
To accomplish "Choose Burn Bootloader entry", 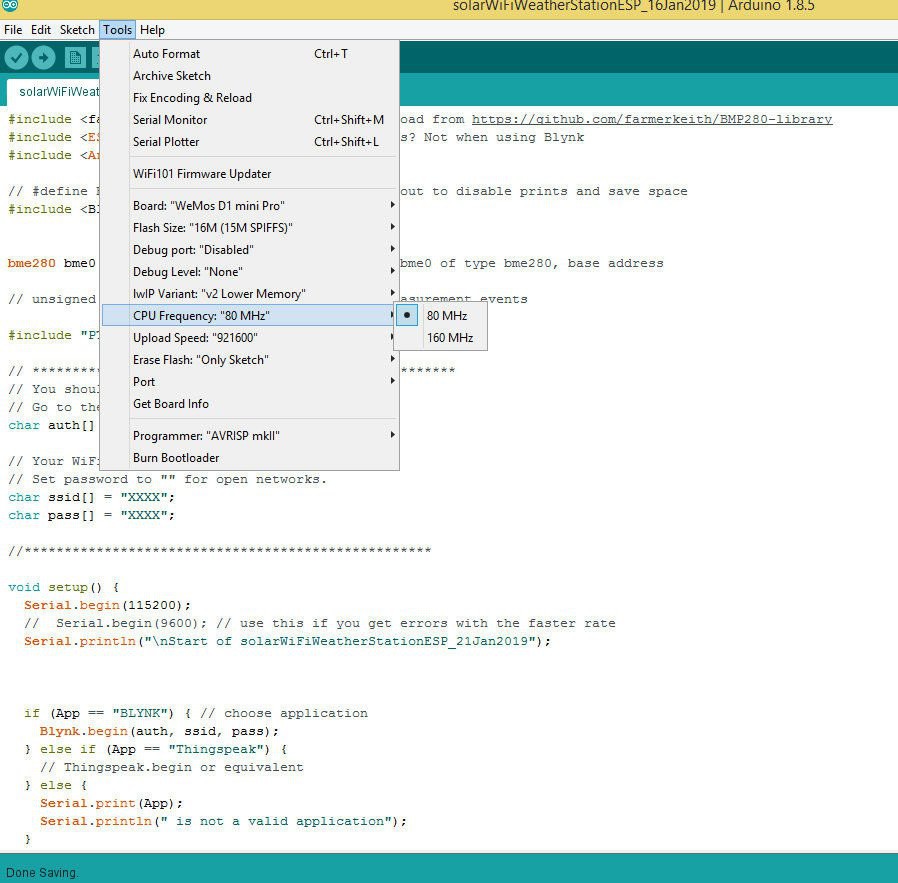I will pos(249,458).
